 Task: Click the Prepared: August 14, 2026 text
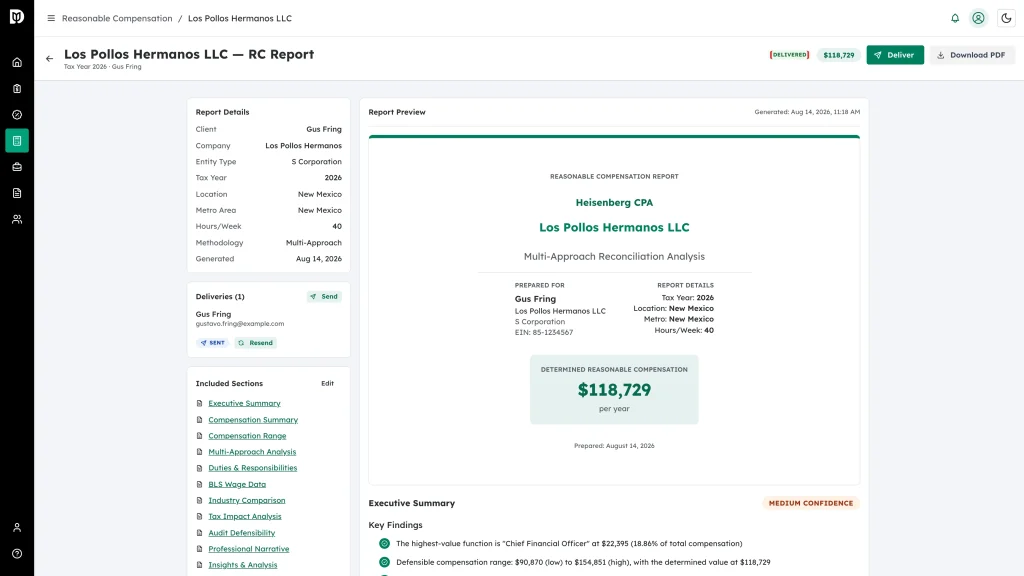(614, 446)
